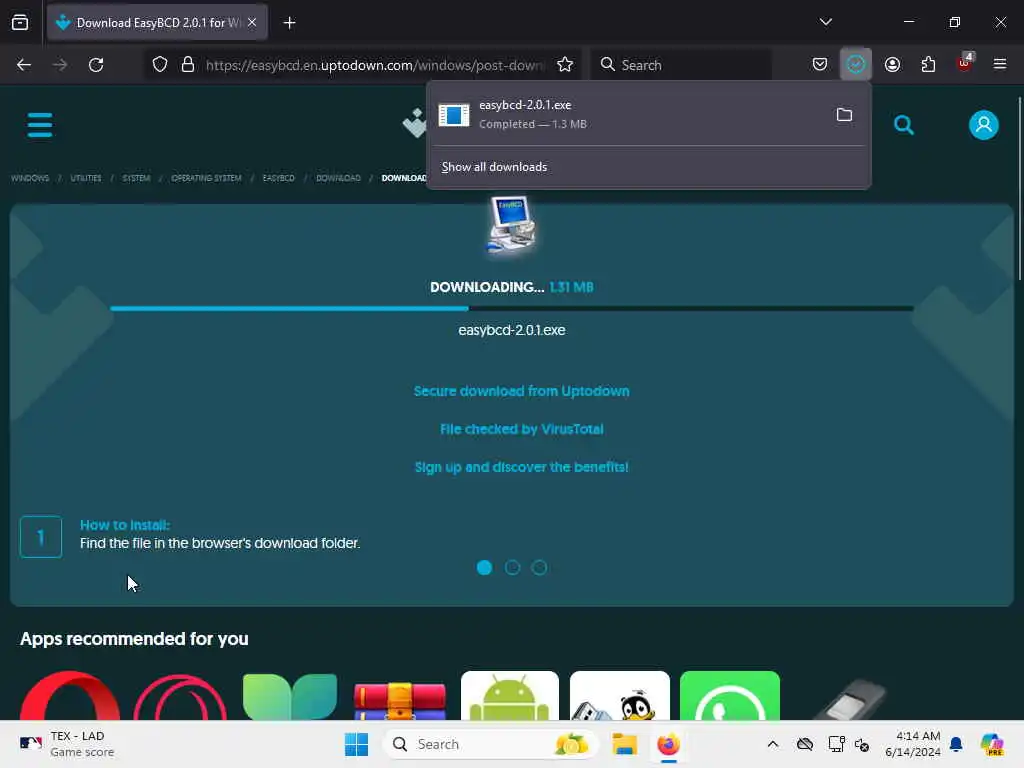Open tracking protection shield icon
Screen dimensions: 1024x768
(x=160, y=65)
